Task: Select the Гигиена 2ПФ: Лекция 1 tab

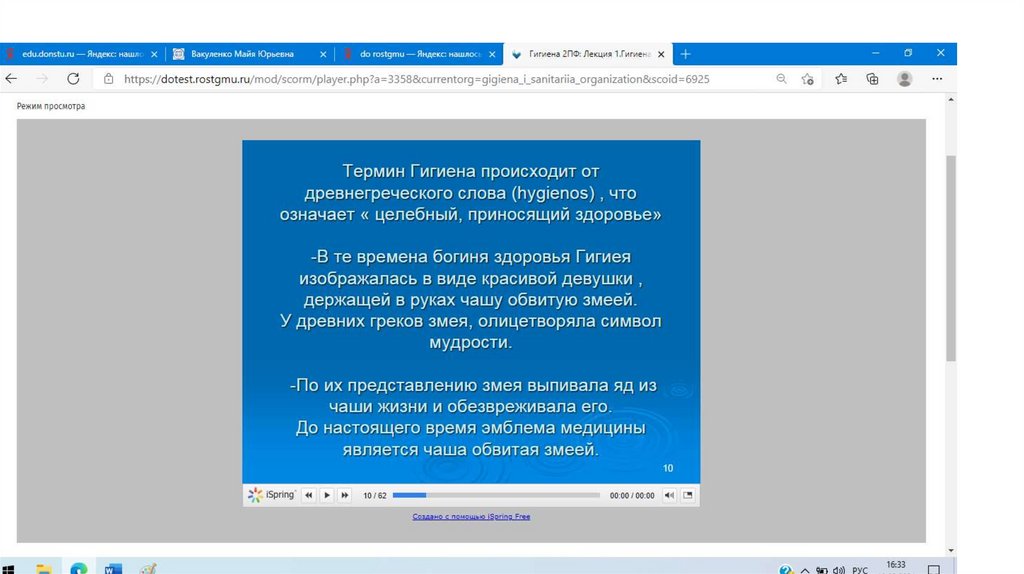Action: 590,54
